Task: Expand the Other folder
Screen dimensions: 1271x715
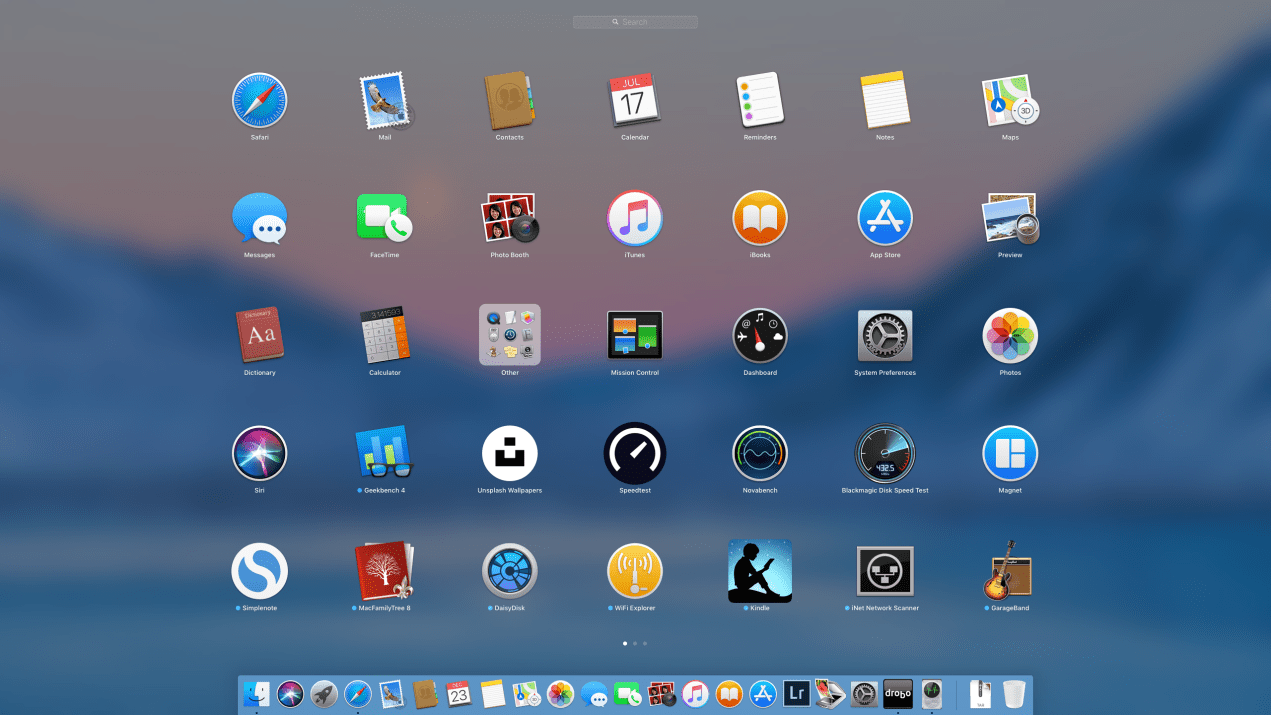Action: [x=510, y=336]
